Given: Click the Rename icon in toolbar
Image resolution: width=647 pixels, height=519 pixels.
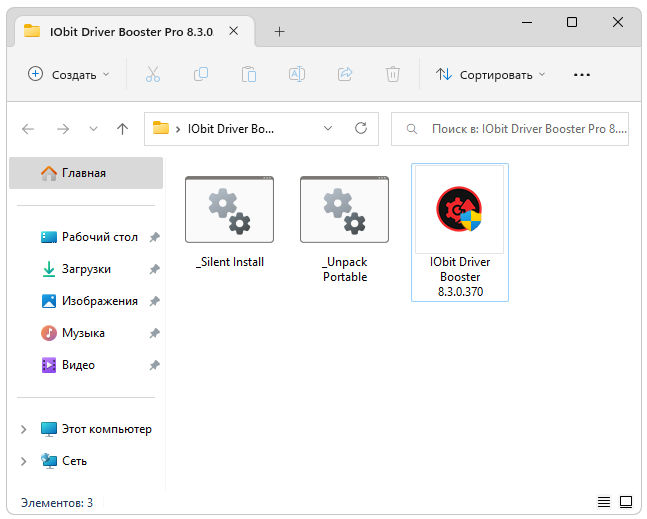Looking at the screenshot, I should tap(297, 75).
